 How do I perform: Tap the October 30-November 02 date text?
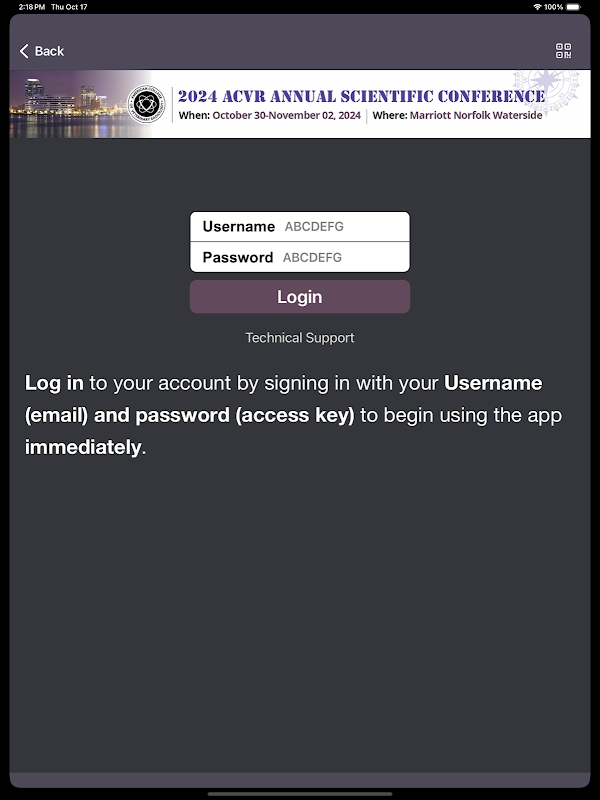pos(287,115)
